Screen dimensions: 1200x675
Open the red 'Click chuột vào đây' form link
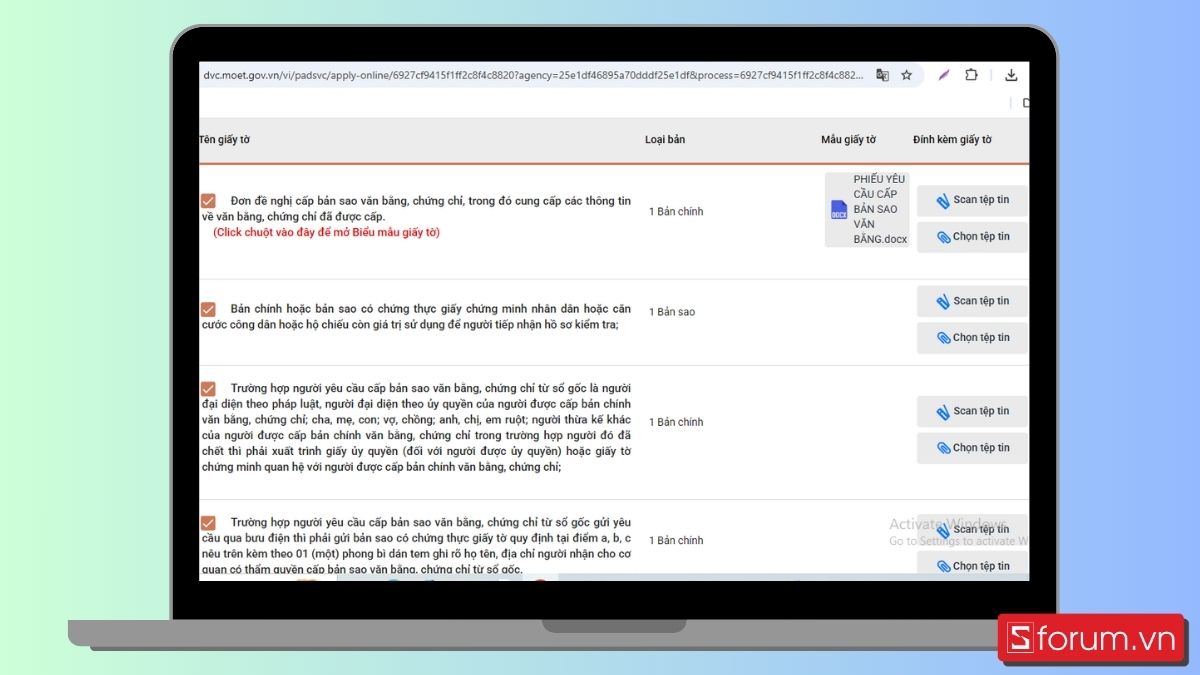point(326,232)
